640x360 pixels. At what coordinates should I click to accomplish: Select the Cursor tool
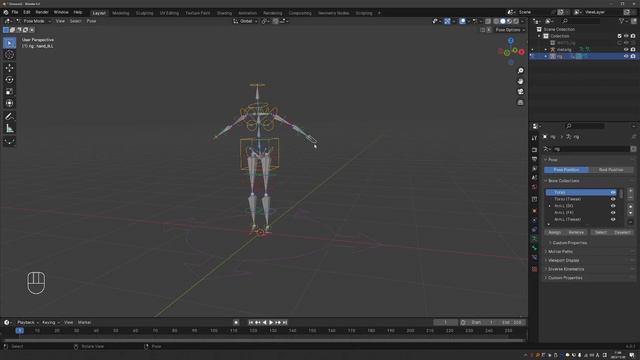(x=9, y=55)
